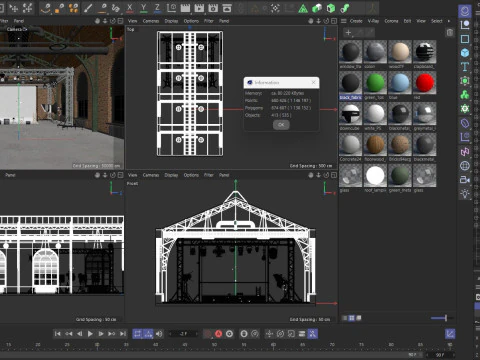Enable Z axis lock in top toolbar
Image resolution: width=480 pixels, height=360 pixels.
[157, 8]
